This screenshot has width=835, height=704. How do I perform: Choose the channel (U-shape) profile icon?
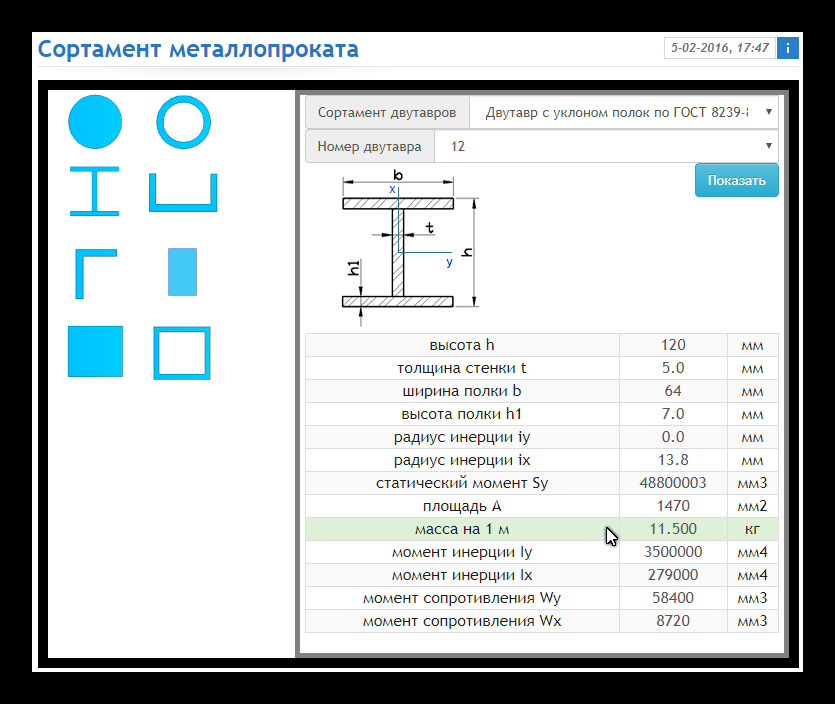pyautogui.click(x=183, y=192)
